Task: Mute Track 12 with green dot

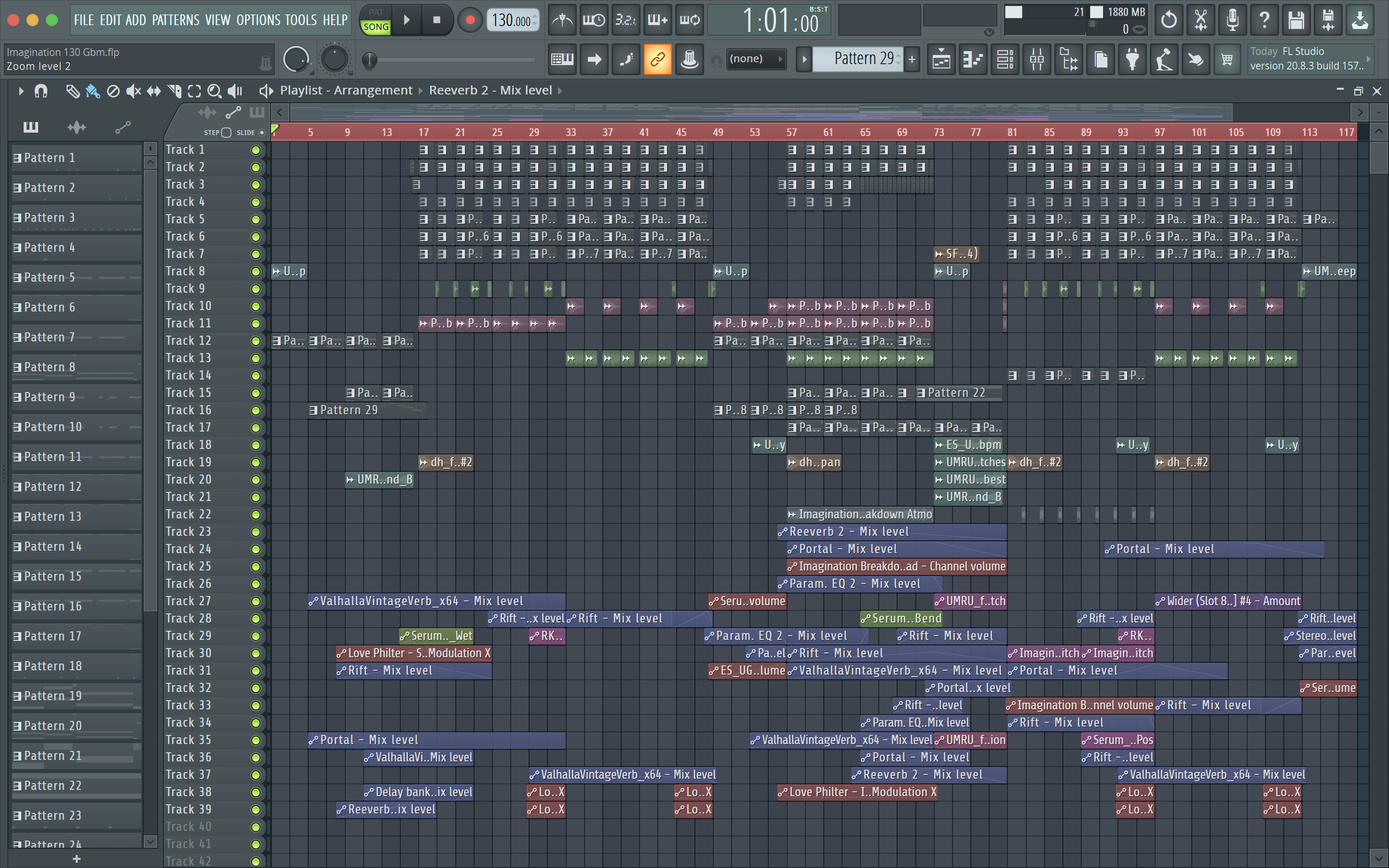Action: pos(256,341)
